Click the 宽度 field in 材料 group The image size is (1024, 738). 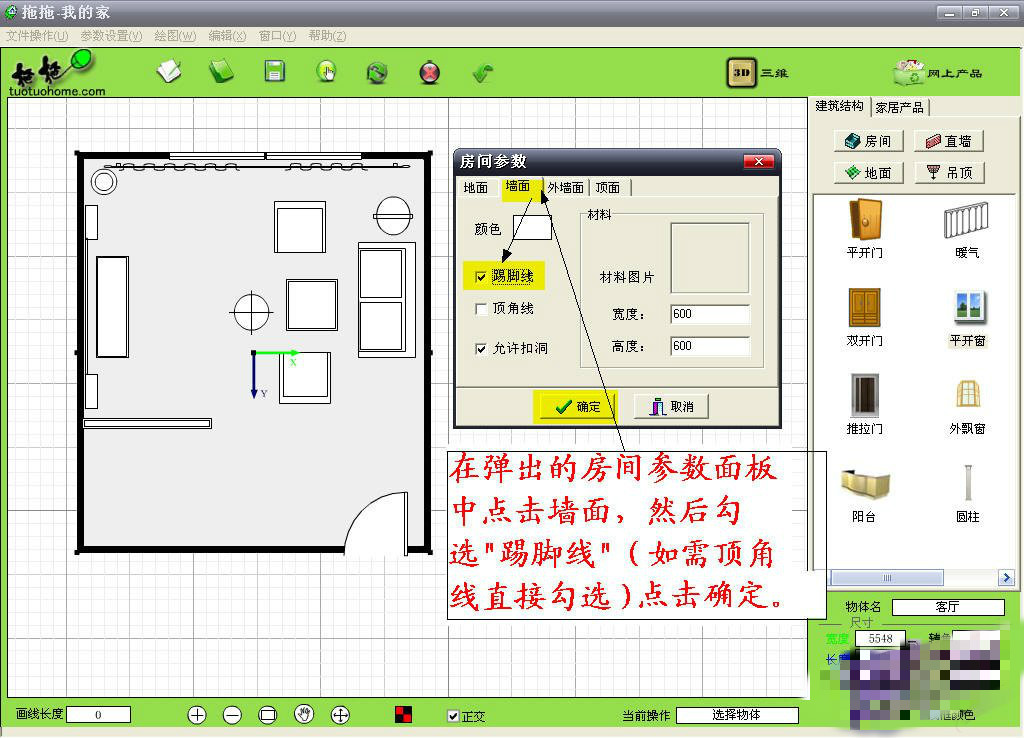click(x=711, y=314)
